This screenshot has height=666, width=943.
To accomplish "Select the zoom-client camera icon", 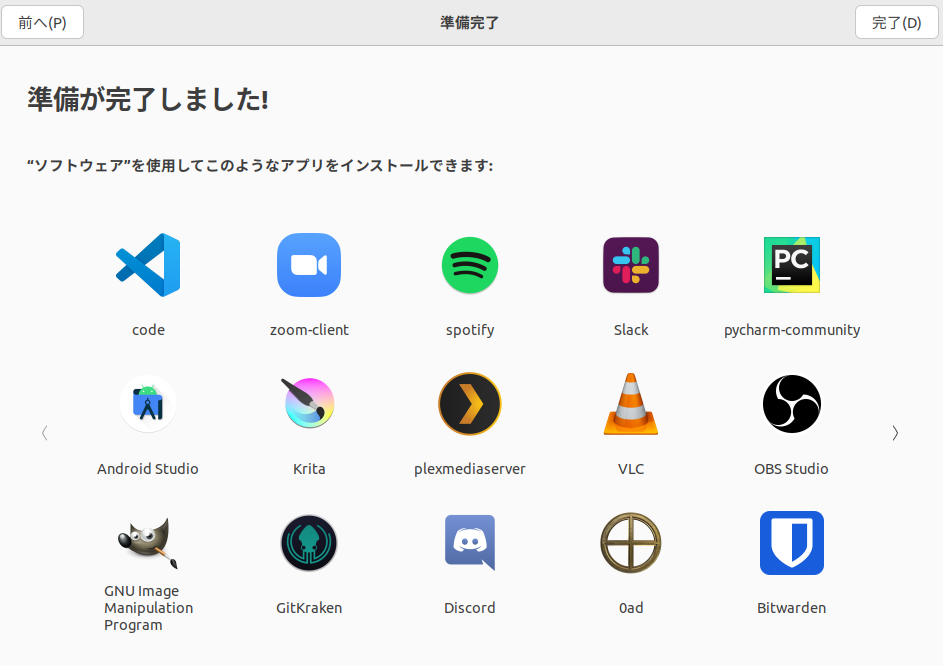I will [309, 265].
